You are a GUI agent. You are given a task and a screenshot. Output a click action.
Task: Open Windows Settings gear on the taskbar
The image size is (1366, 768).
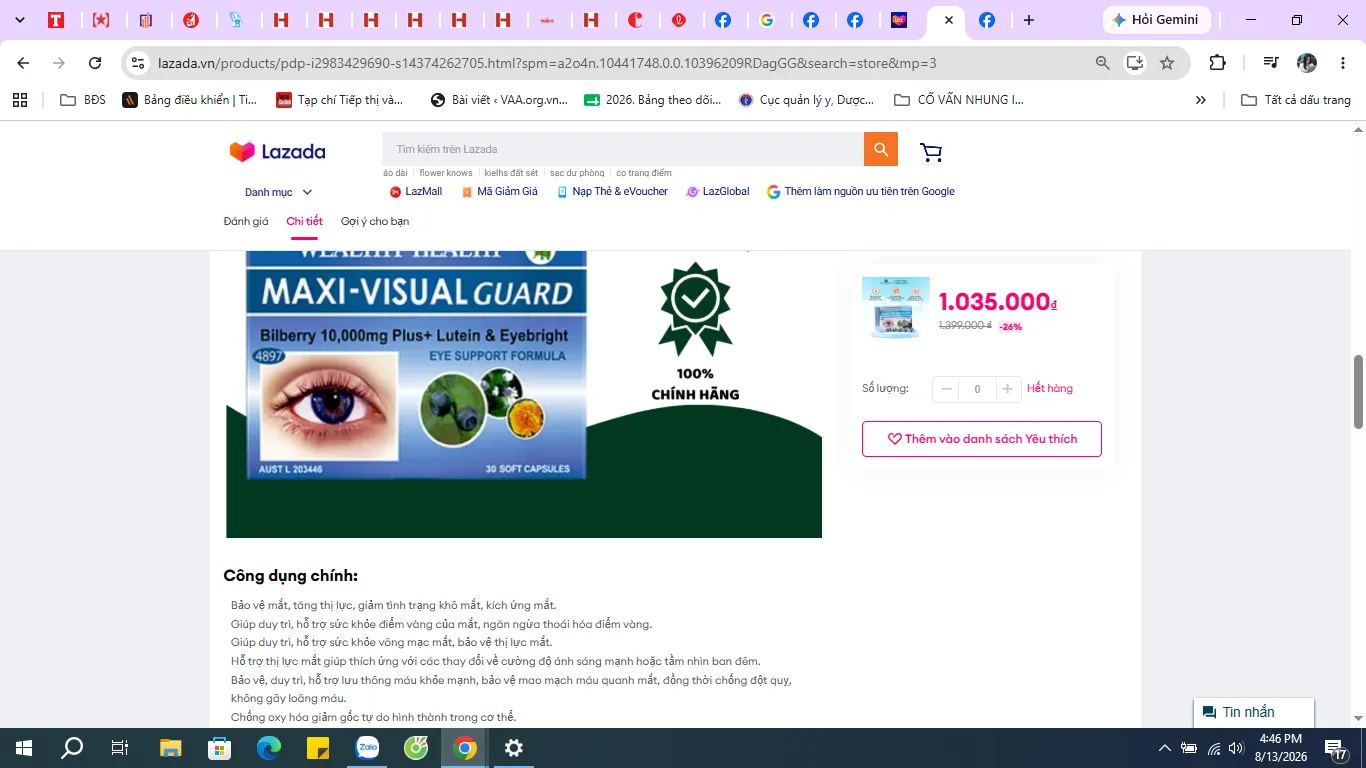[514, 748]
